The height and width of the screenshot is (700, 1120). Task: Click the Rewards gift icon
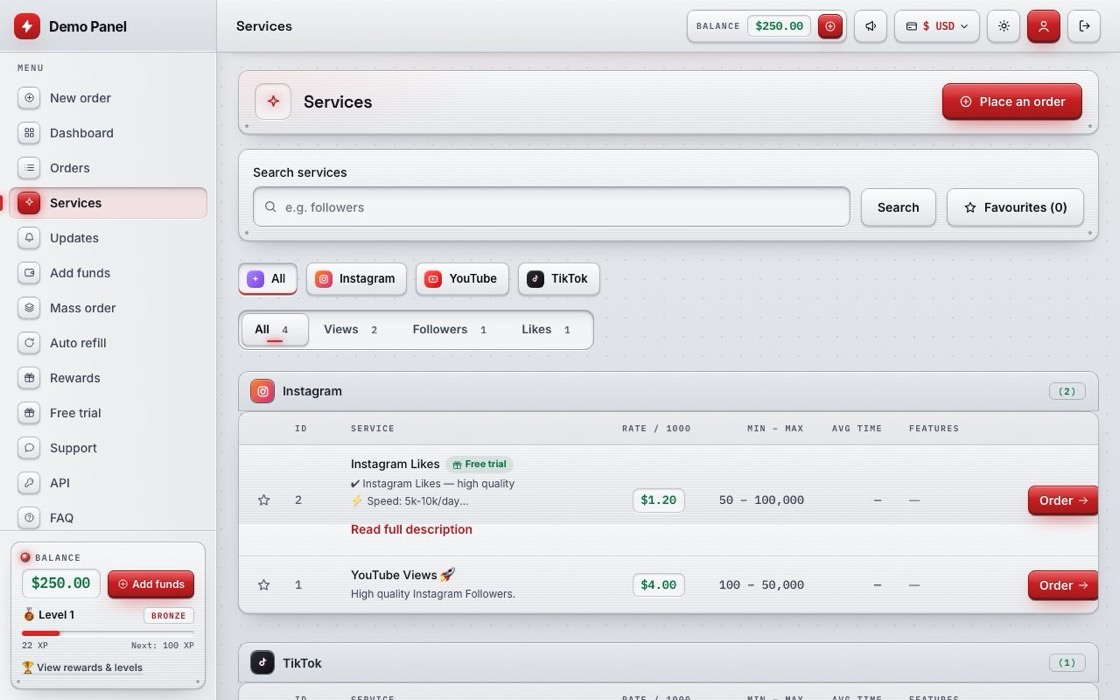click(x=29, y=378)
